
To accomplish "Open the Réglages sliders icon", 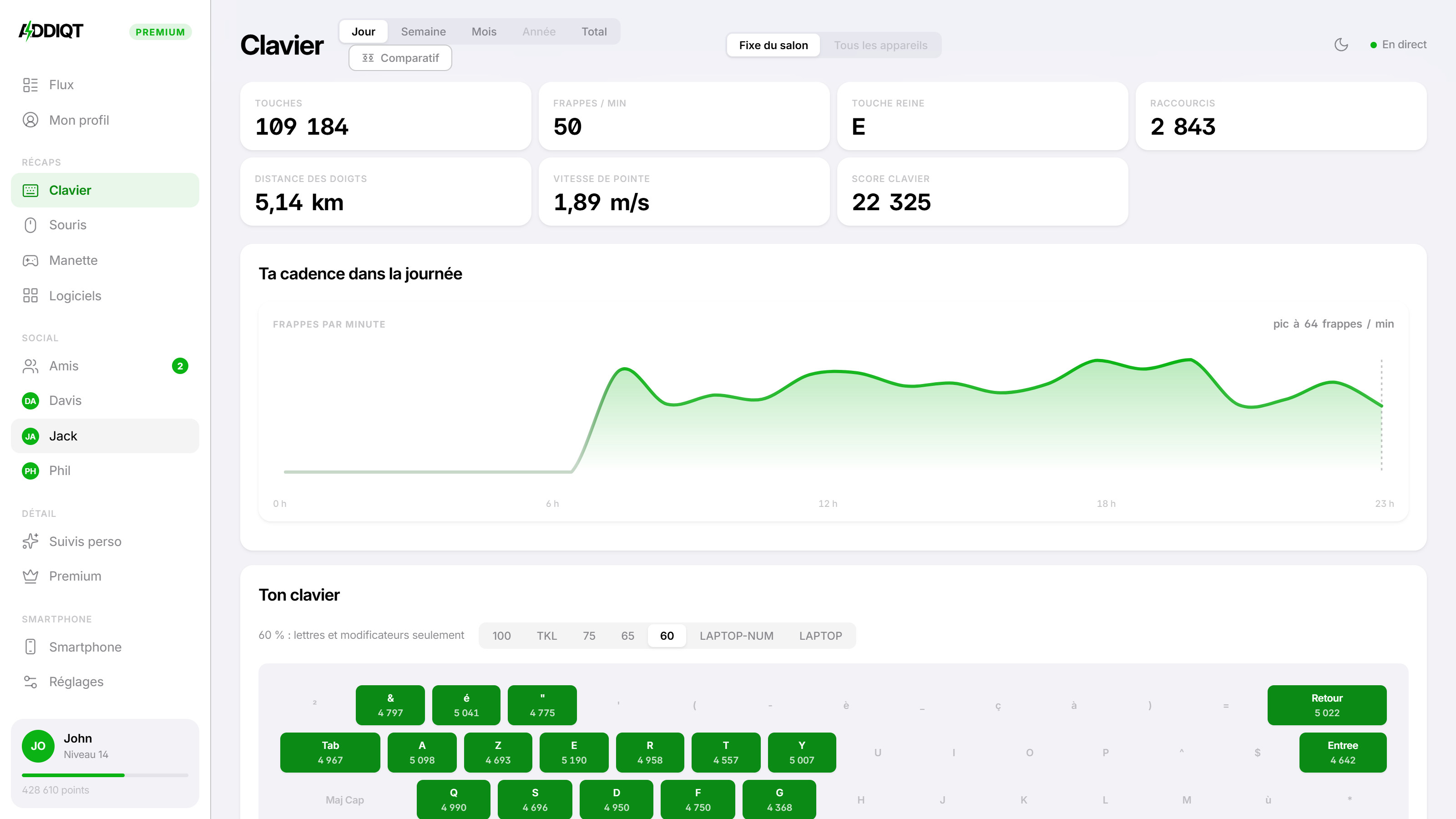I will pos(30,682).
